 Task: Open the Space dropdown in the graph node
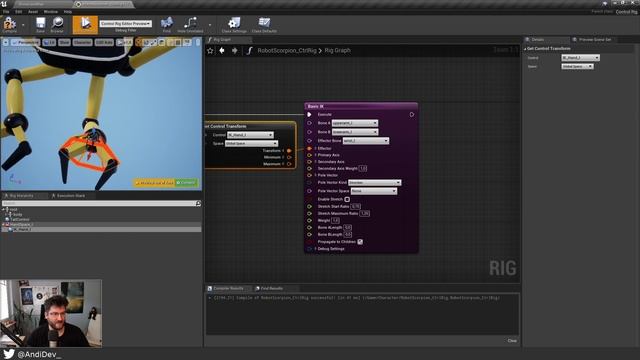pos(251,144)
